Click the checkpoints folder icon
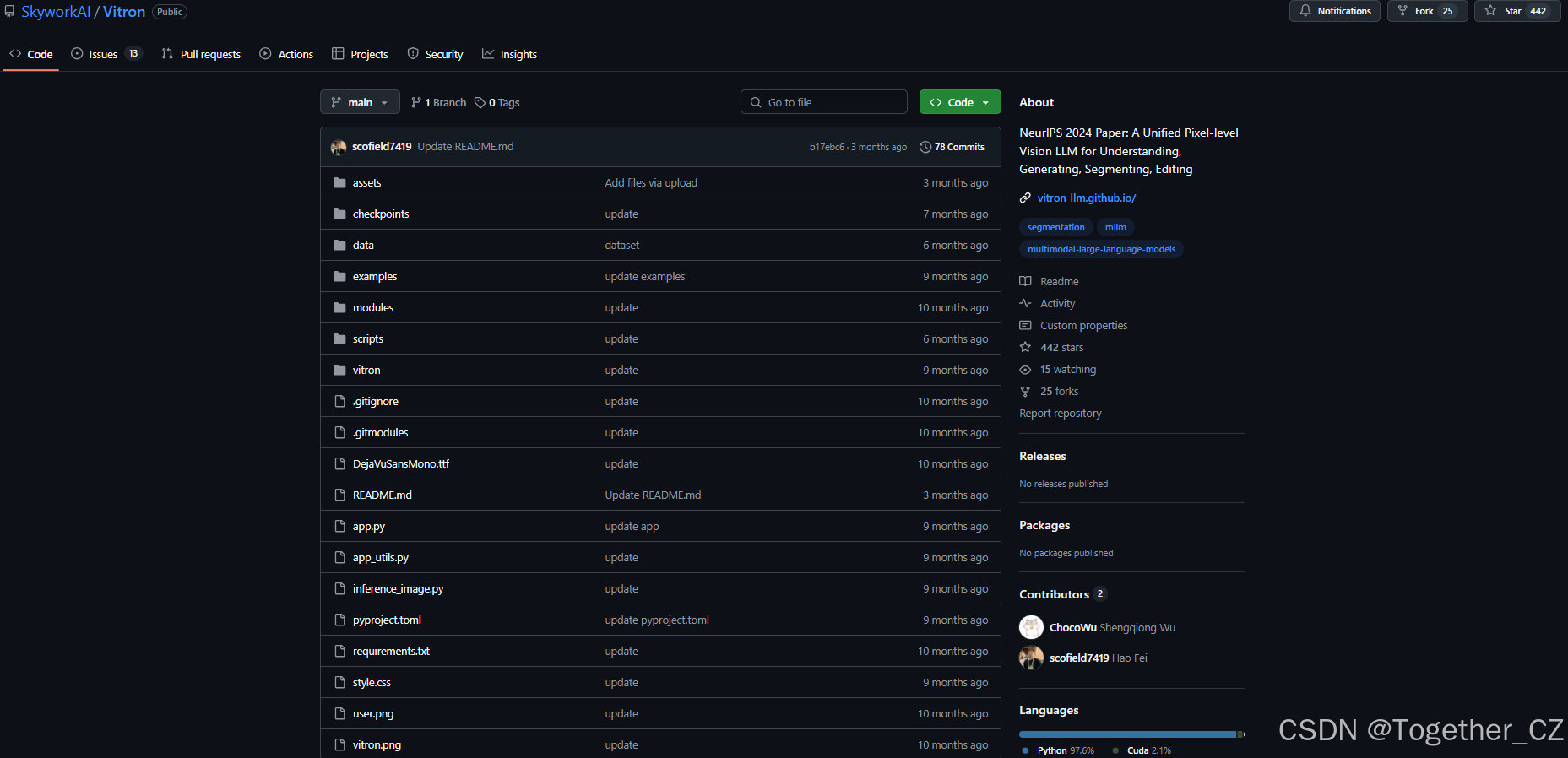 click(339, 214)
